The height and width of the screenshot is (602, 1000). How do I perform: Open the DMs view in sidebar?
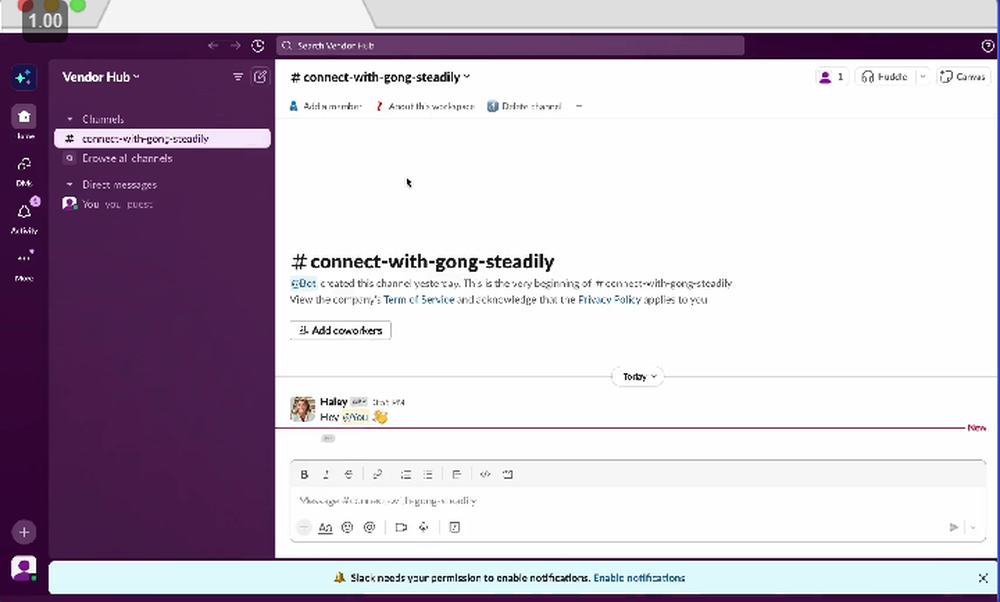point(24,165)
